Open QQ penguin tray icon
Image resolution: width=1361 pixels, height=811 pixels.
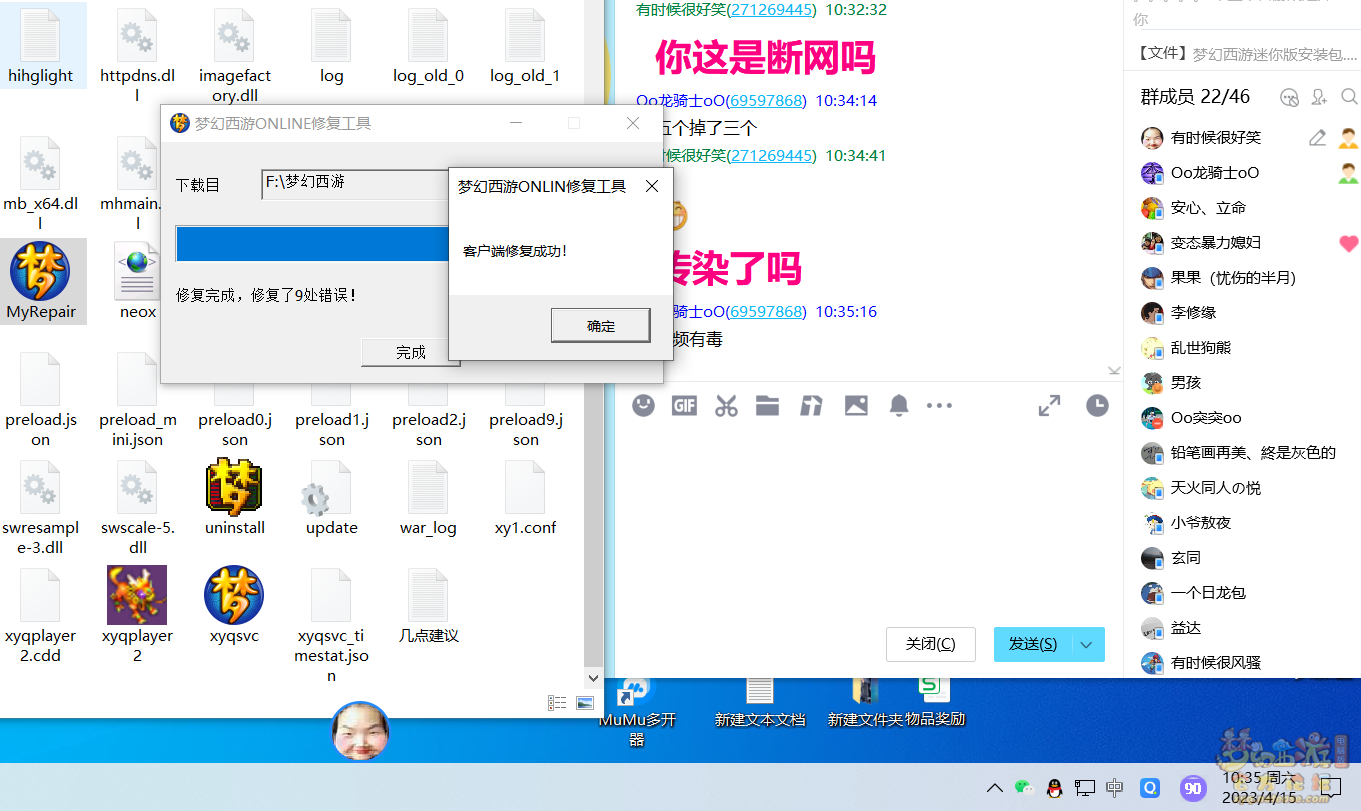pos(1054,788)
